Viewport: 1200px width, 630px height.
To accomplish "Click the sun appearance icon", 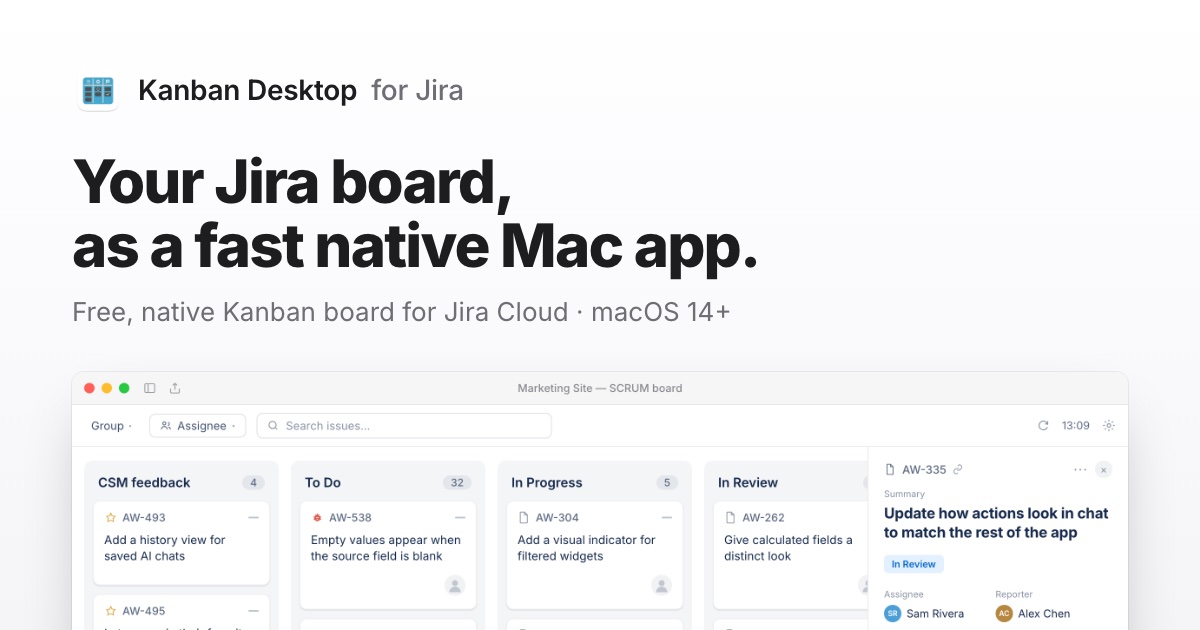I will click(1109, 426).
